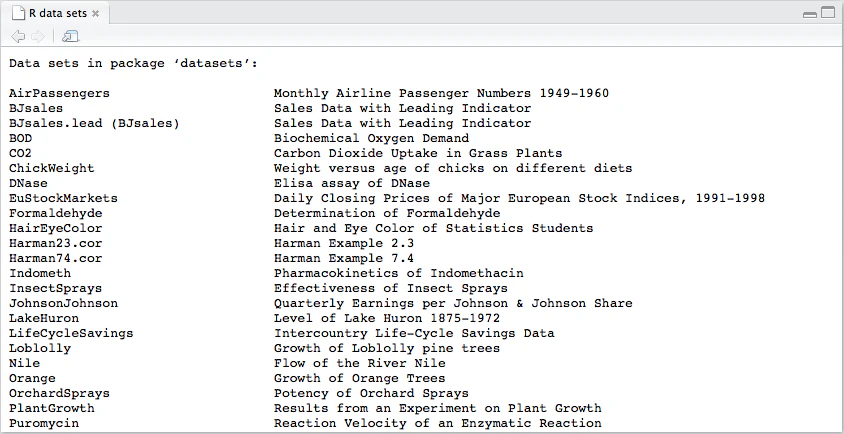
Task: Click 'Potency of Orchard Sprays' description
Action: (371, 393)
